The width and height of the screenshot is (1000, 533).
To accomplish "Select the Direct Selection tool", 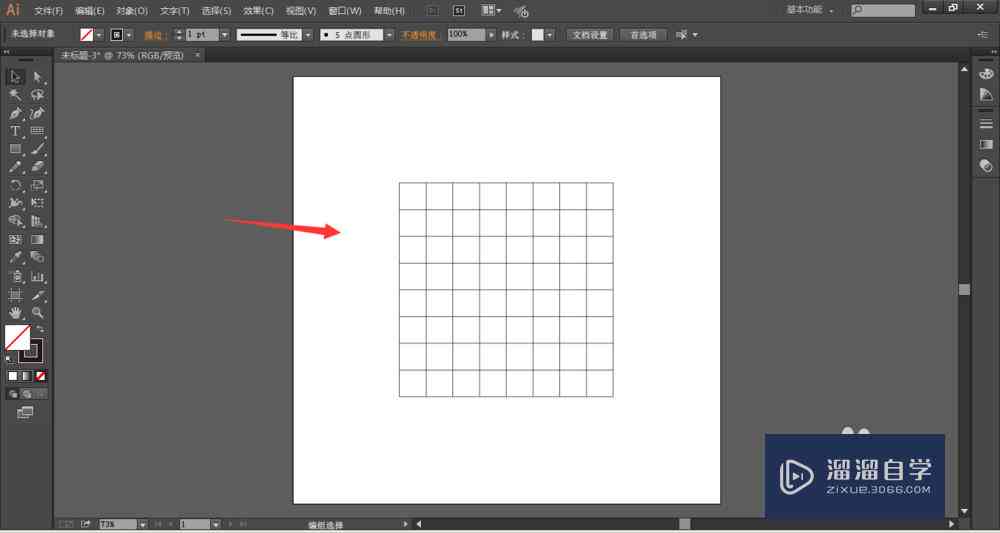I will (38, 77).
